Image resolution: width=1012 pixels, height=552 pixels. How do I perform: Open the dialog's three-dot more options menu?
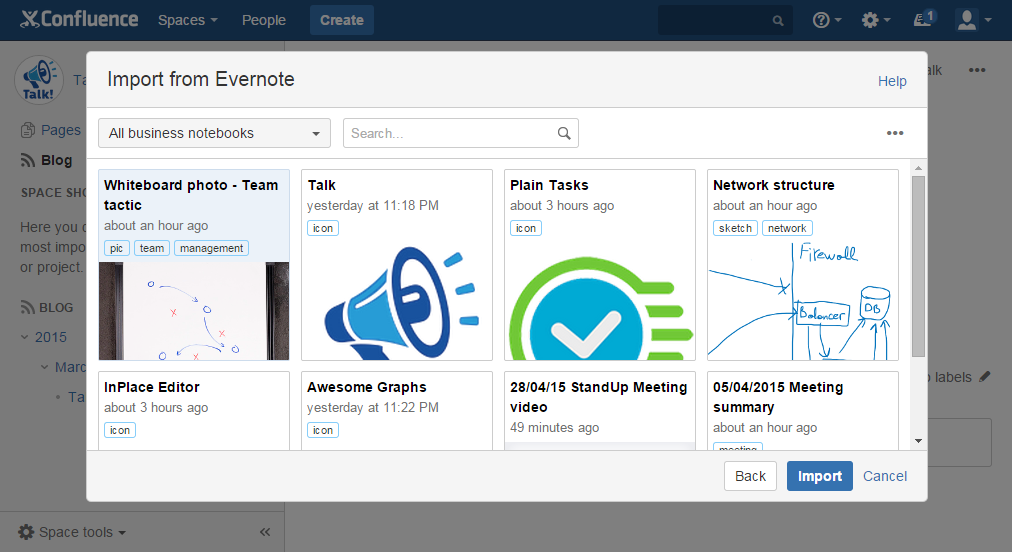[894, 133]
